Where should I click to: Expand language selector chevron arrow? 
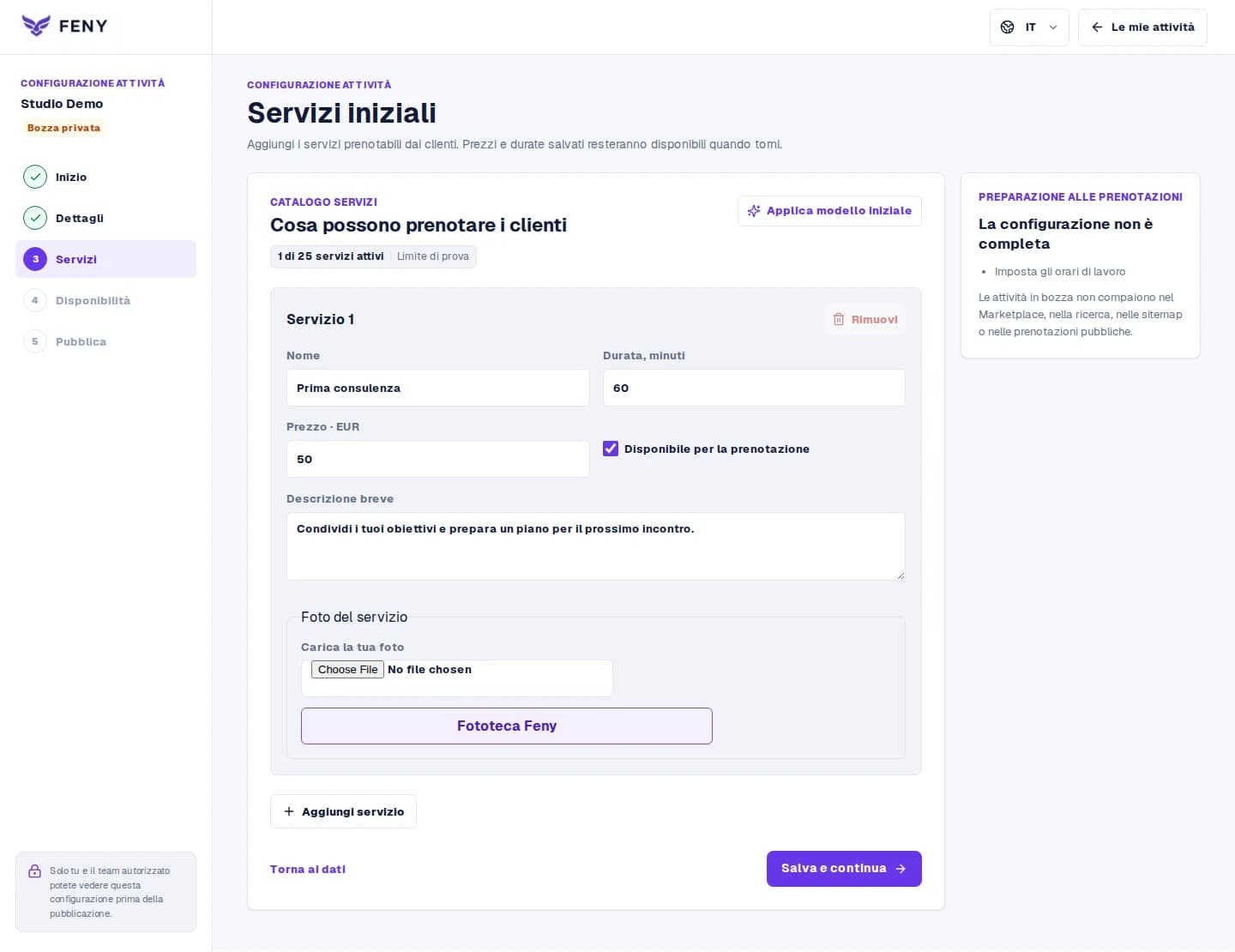click(x=1053, y=27)
